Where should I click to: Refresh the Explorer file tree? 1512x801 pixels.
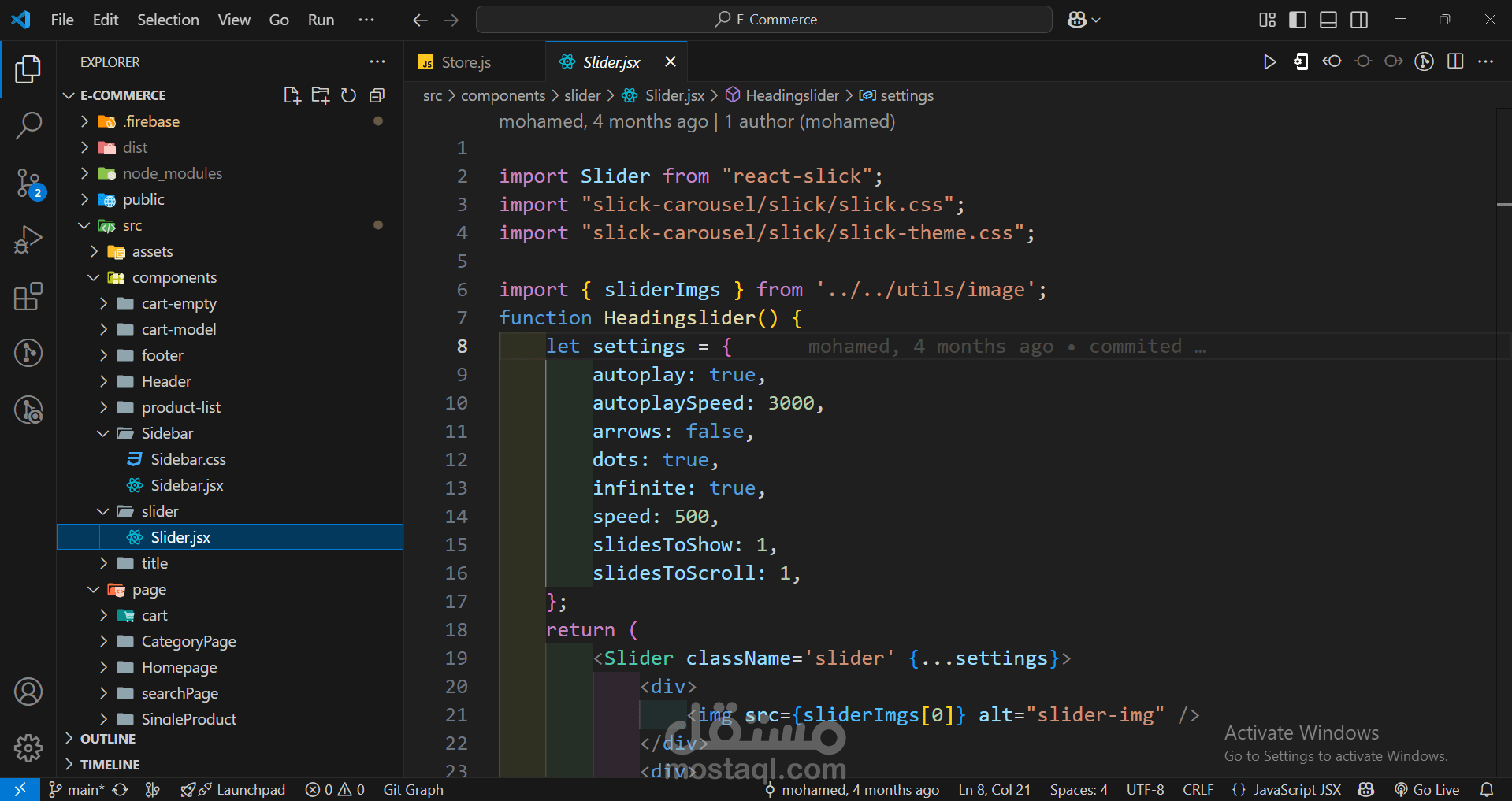(x=348, y=95)
